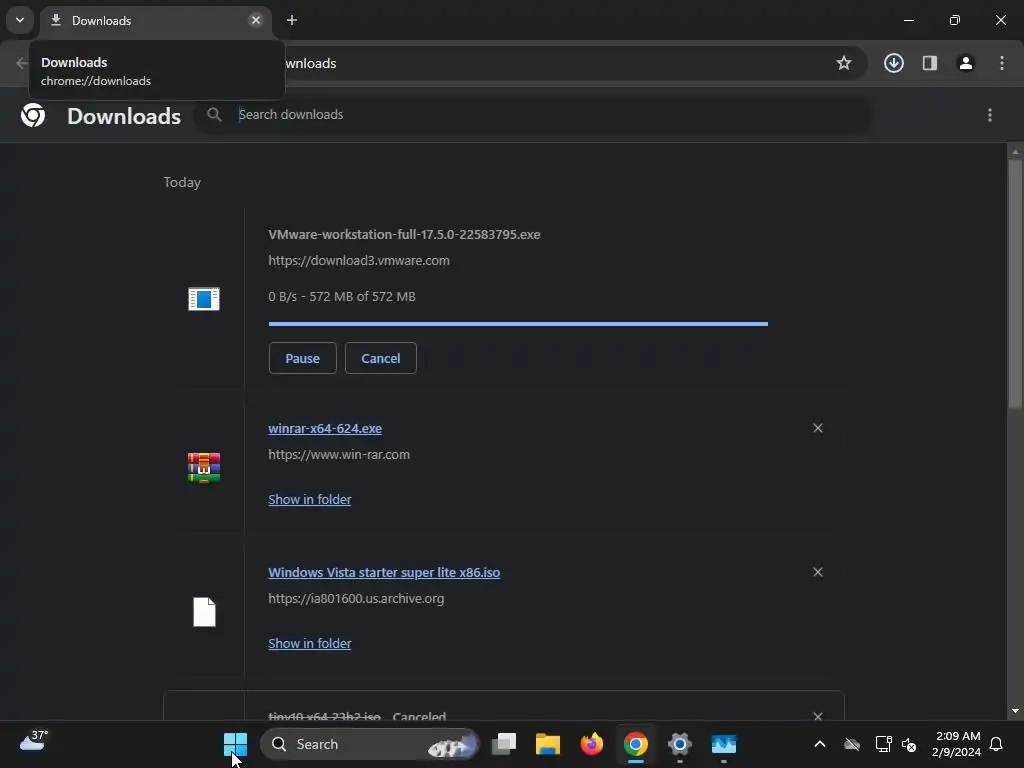Open the Chrome downloads toolbar icon
Image resolution: width=1024 pixels, height=768 pixels.
(893, 63)
